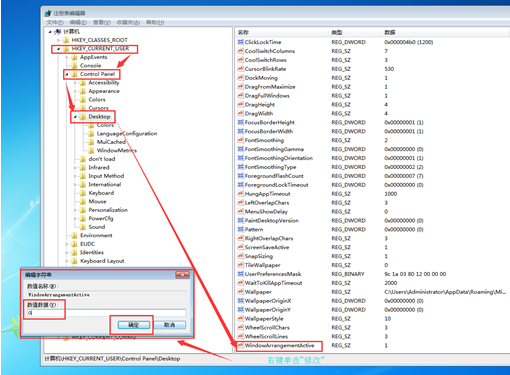Select the SnapSizing value name
The height and width of the screenshot is (375, 510).
tap(259, 256)
